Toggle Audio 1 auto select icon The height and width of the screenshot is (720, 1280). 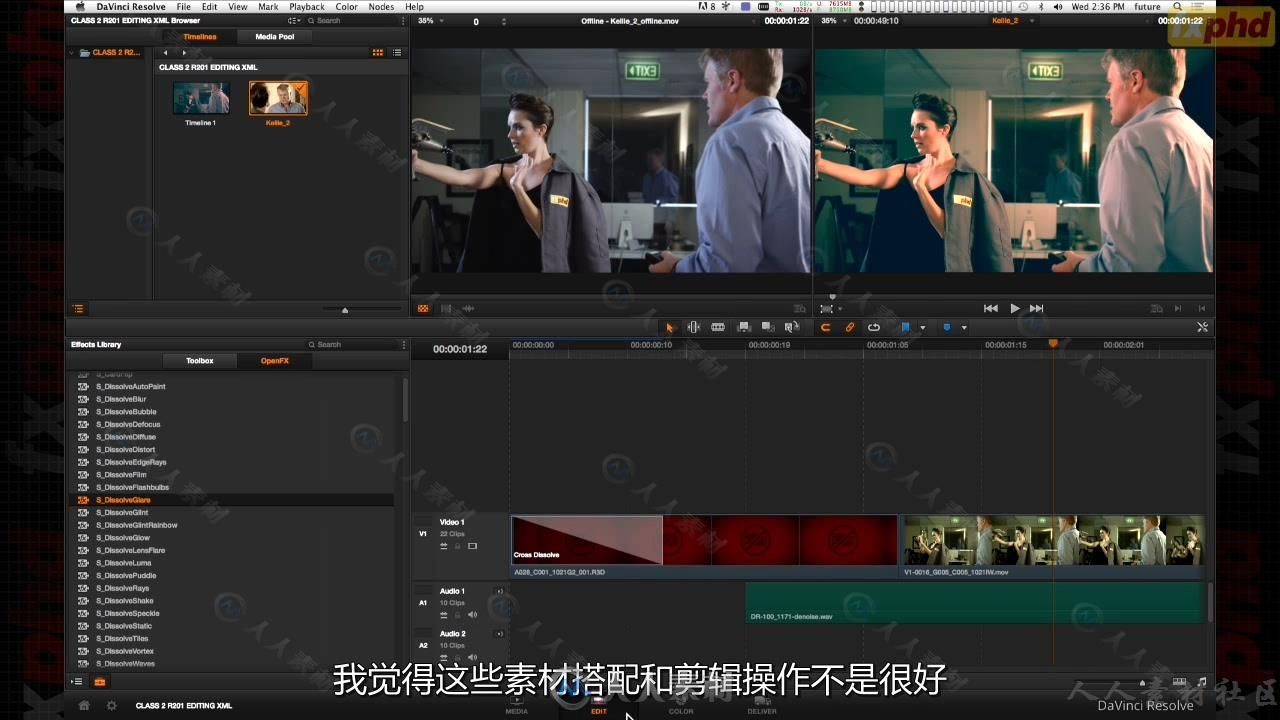click(444, 615)
